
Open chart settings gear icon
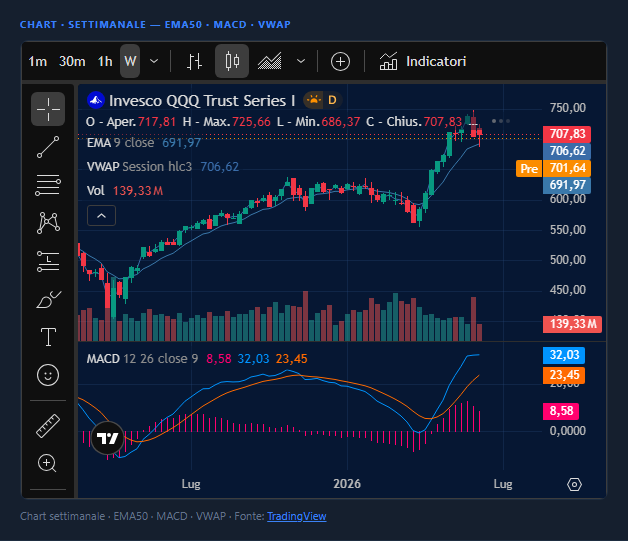(574, 485)
